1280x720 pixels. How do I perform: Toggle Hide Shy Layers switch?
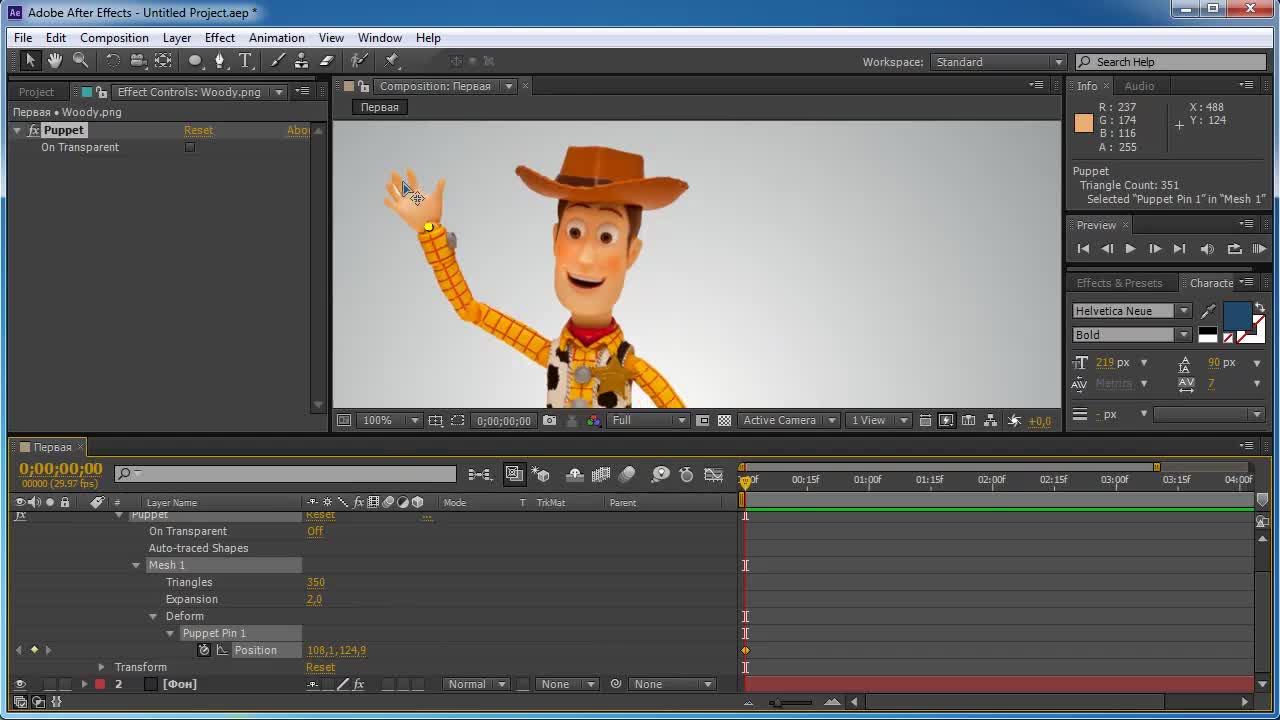point(575,474)
